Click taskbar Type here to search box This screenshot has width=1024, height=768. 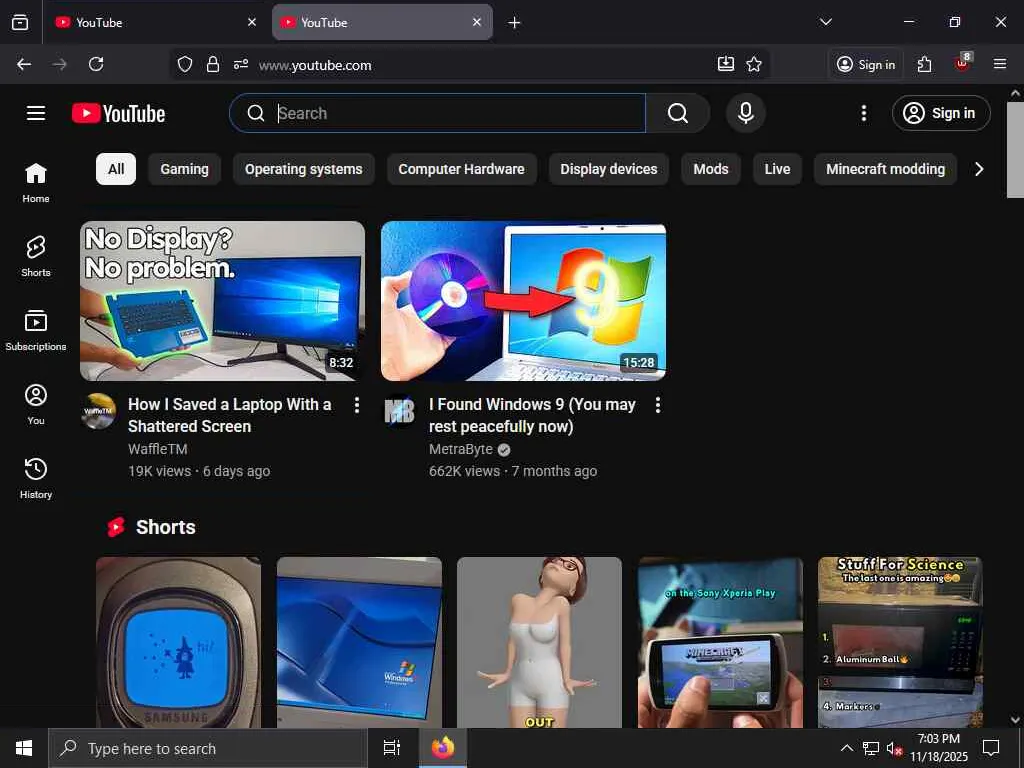(208, 748)
